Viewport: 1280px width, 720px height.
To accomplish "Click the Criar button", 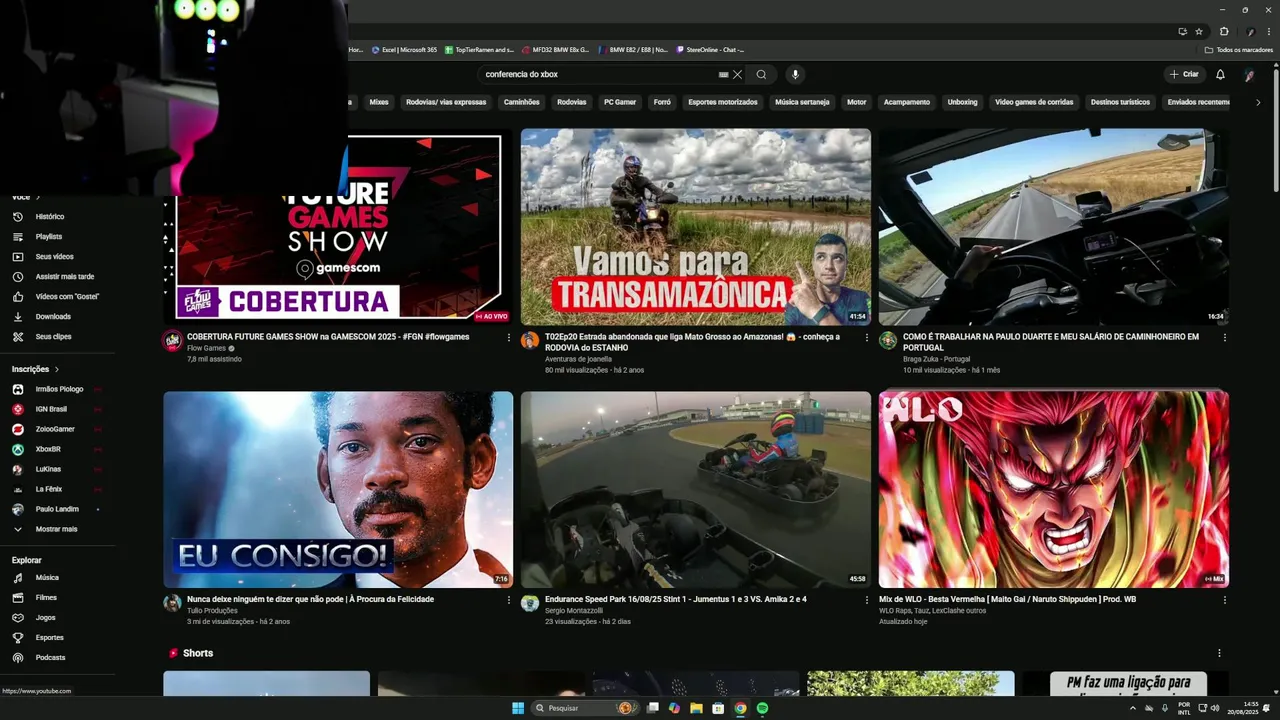I will coord(1184,74).
